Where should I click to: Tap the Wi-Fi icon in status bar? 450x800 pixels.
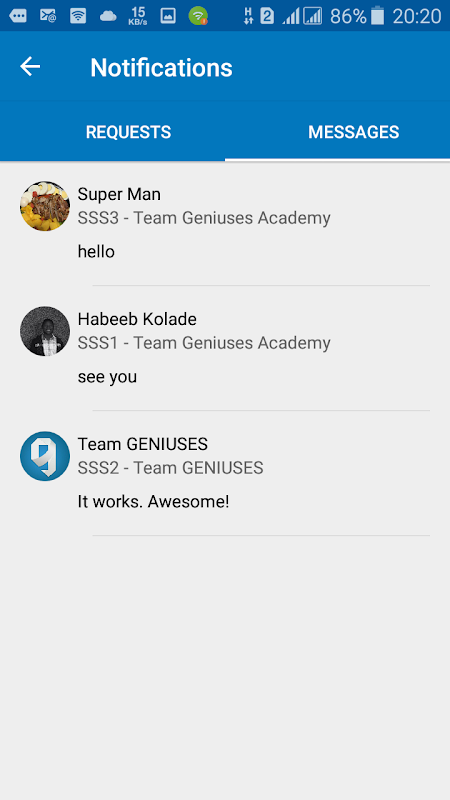coord(78,16)
